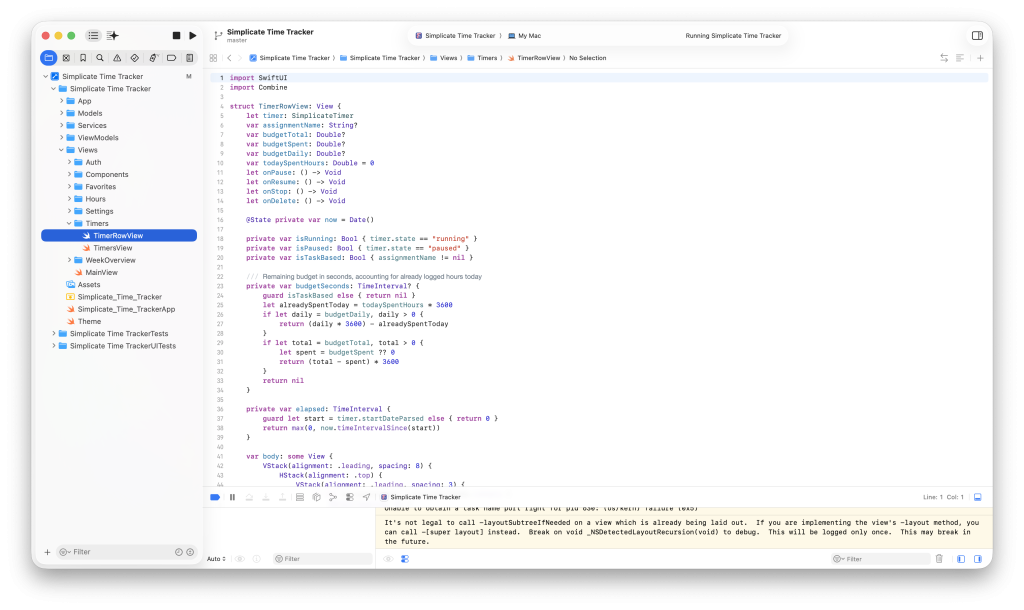Toggle recent files filter clock icon
This screenshot has width=1024, height=610.
coord(178,552)
